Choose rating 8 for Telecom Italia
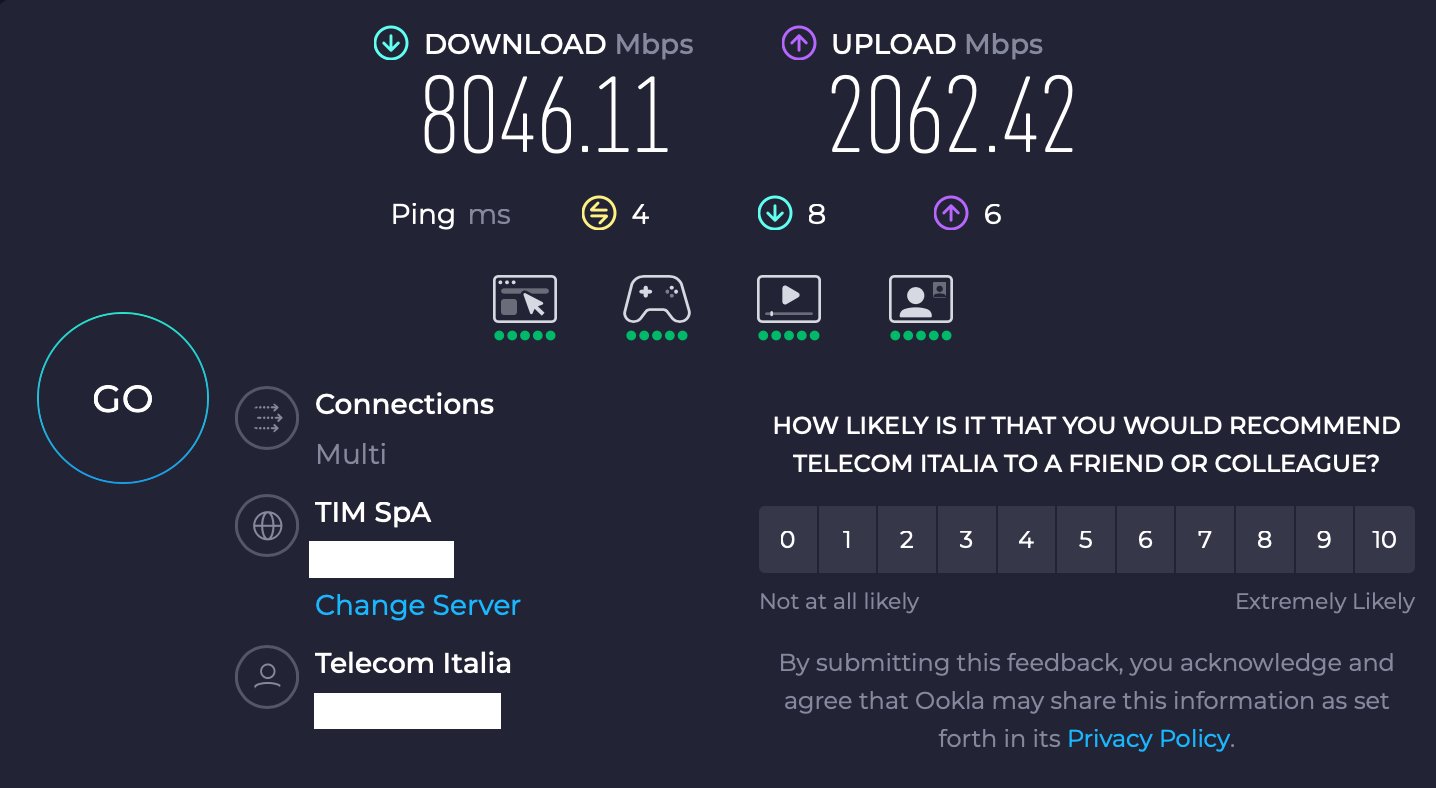 [1264, 540]
